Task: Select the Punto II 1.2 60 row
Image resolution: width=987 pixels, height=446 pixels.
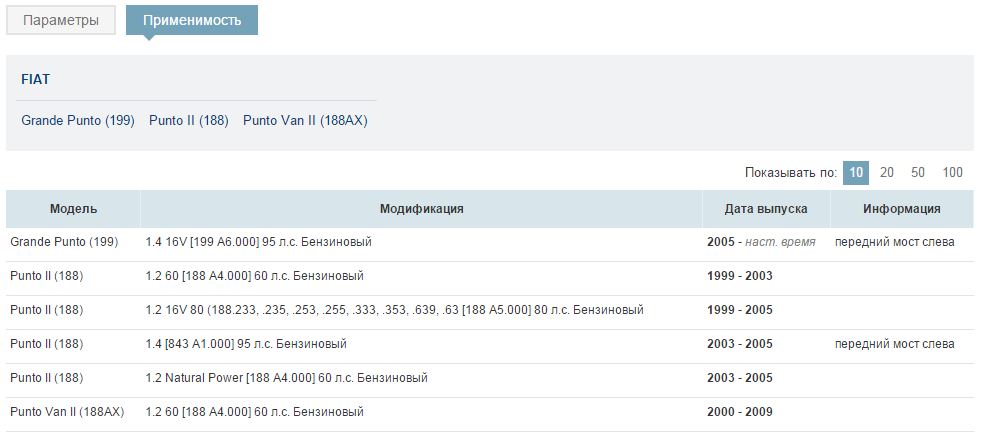Action: point(254,276)
